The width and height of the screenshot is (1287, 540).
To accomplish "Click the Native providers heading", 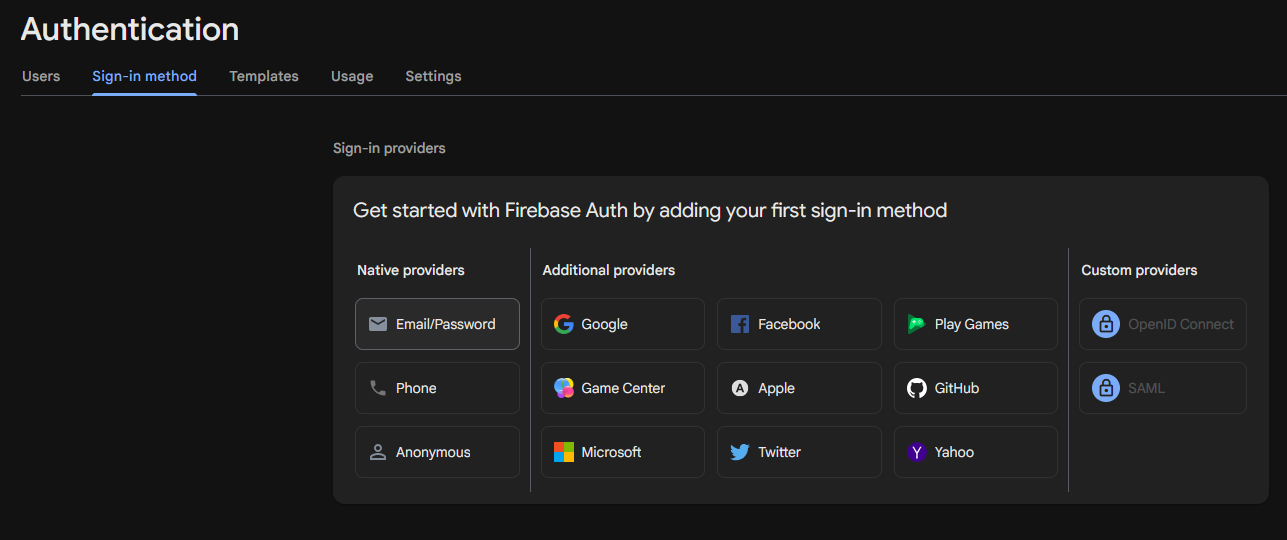I will point(411,270).
